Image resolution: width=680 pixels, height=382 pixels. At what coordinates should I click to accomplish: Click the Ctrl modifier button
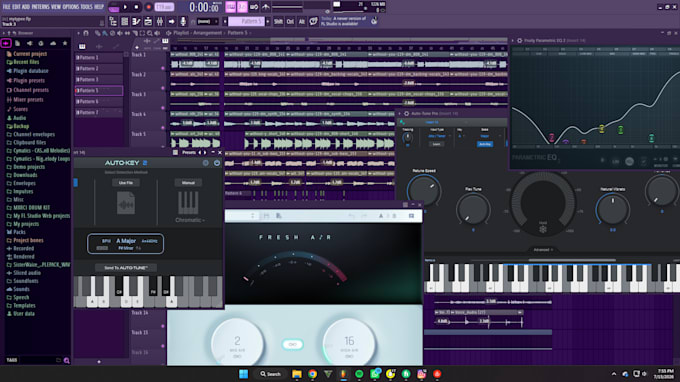(x=290, y=21)
